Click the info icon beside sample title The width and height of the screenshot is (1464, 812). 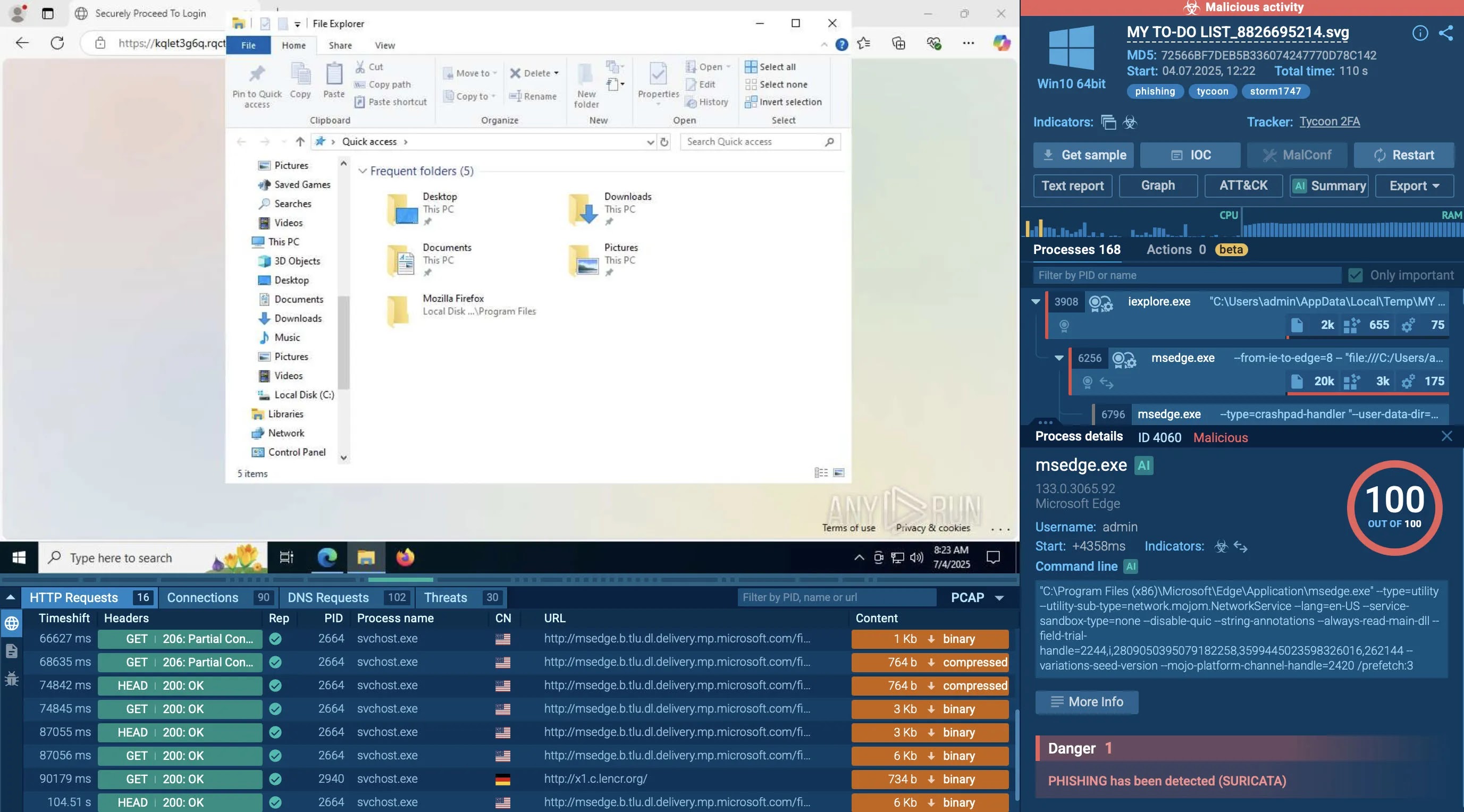(1420, 33)
